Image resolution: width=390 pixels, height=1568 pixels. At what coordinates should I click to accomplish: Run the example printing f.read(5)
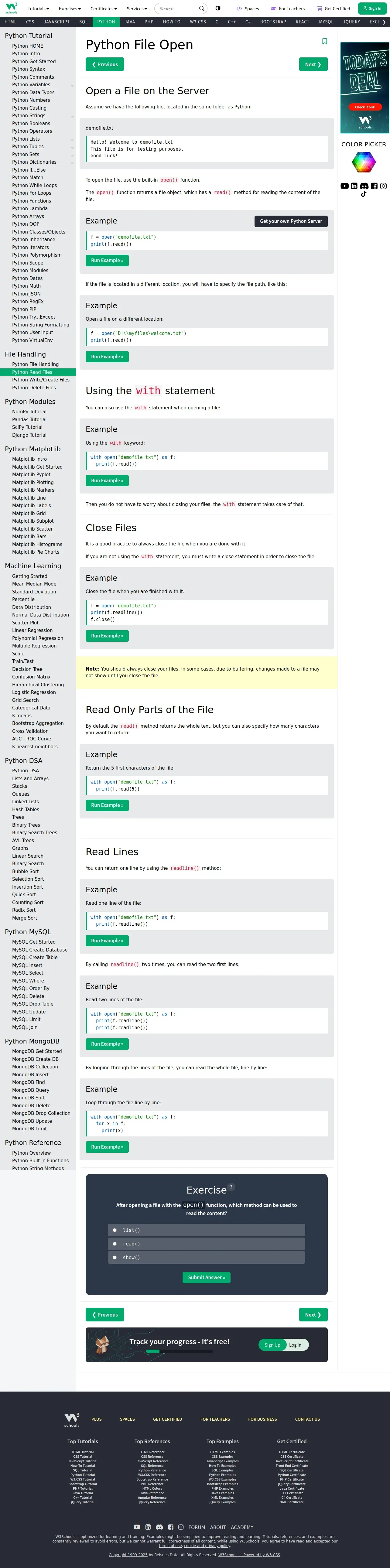pos(107,805)
